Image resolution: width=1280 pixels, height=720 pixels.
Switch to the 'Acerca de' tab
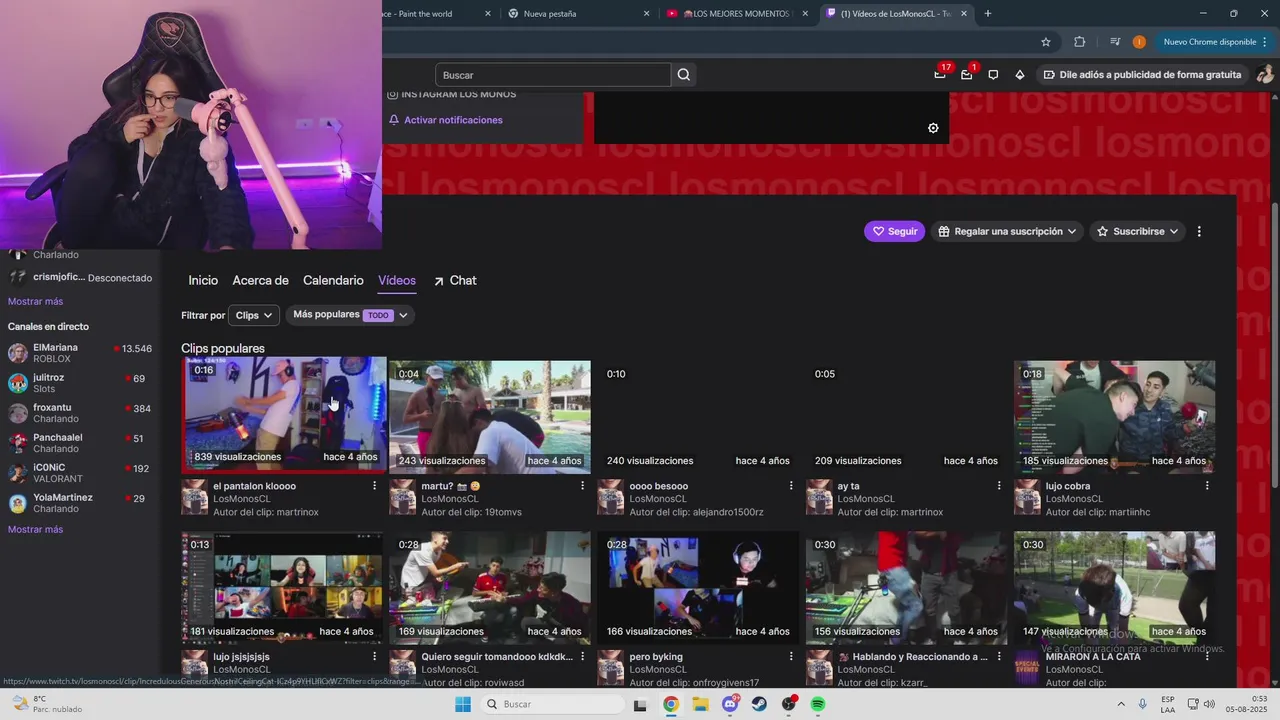pos(260,281)
